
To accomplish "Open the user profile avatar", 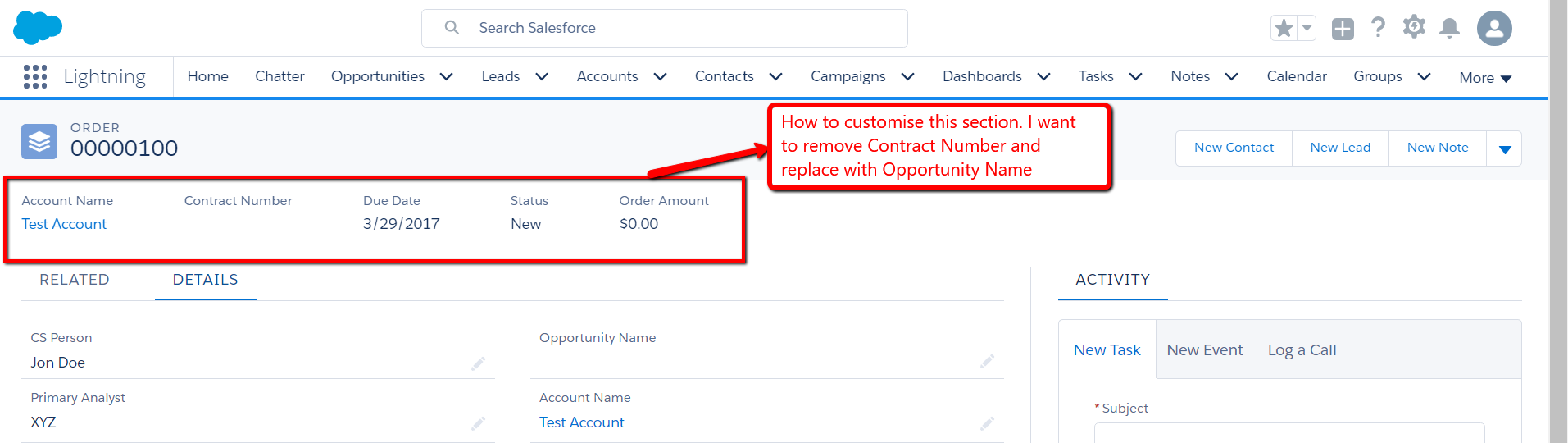I will [x=1494, y=28].
